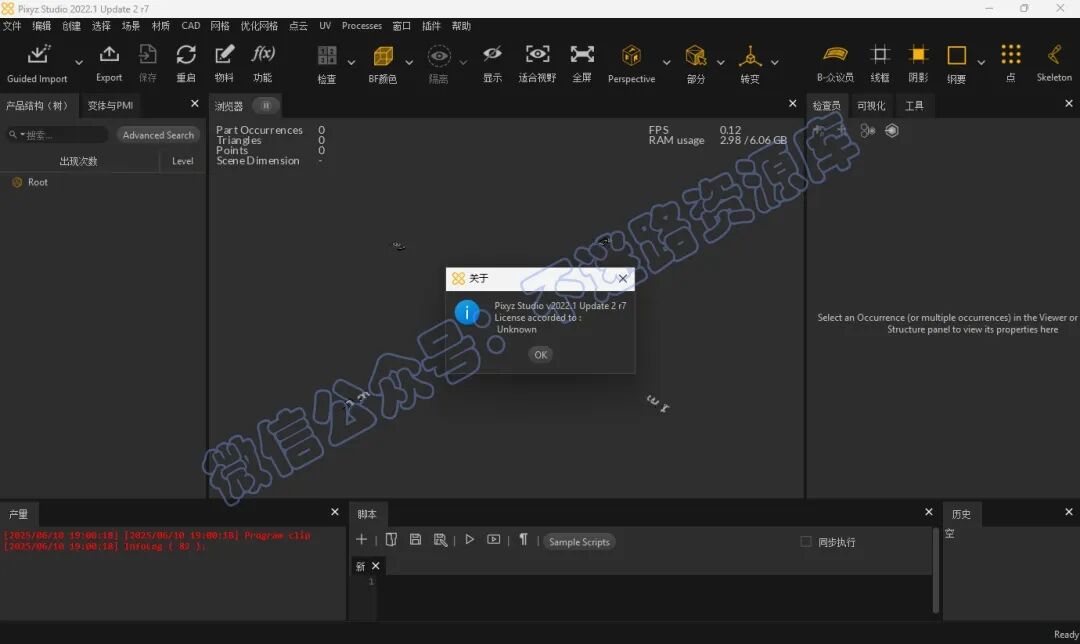
Task: Click the Level column header
Action: pyautogui.click(x=183, y=161)
